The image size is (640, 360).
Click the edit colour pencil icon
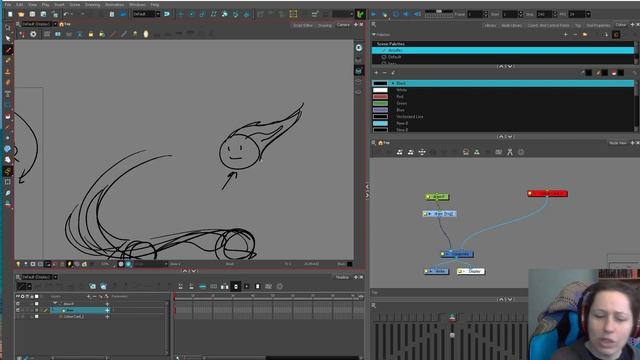coord(393,73)
